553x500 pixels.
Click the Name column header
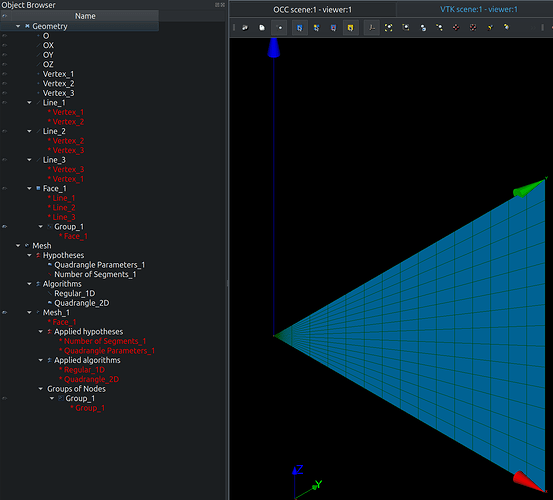(85, 16)
